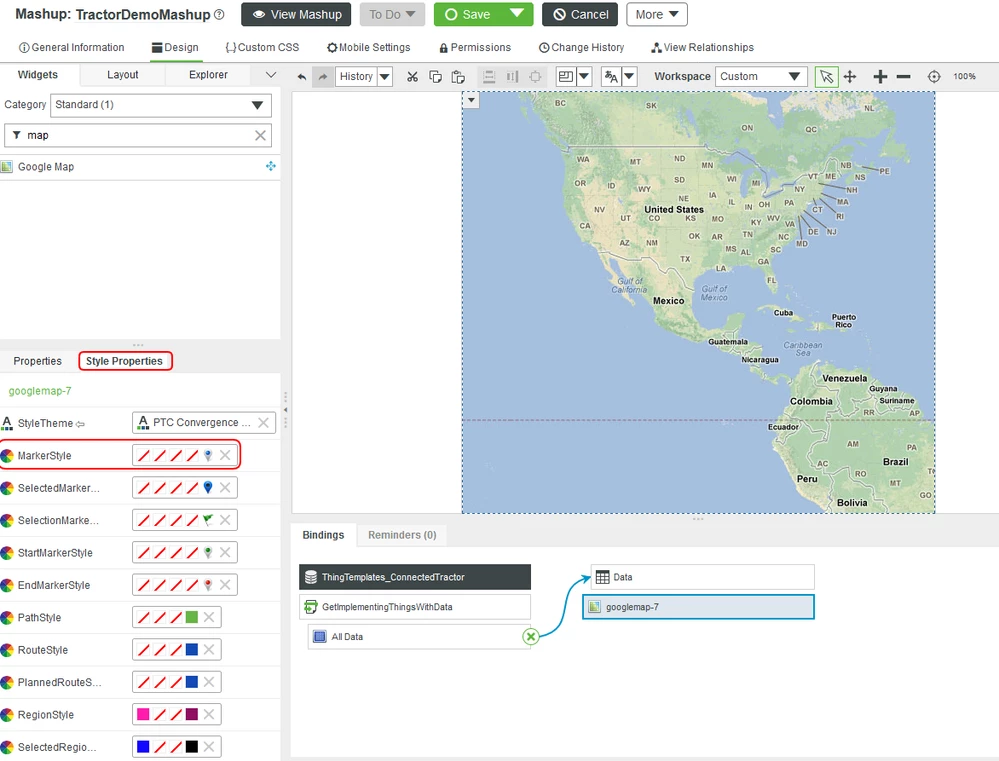This screenshot has height=761, width=999.
Task: Zoom in with the plus icon
Action: coord(880,76)
